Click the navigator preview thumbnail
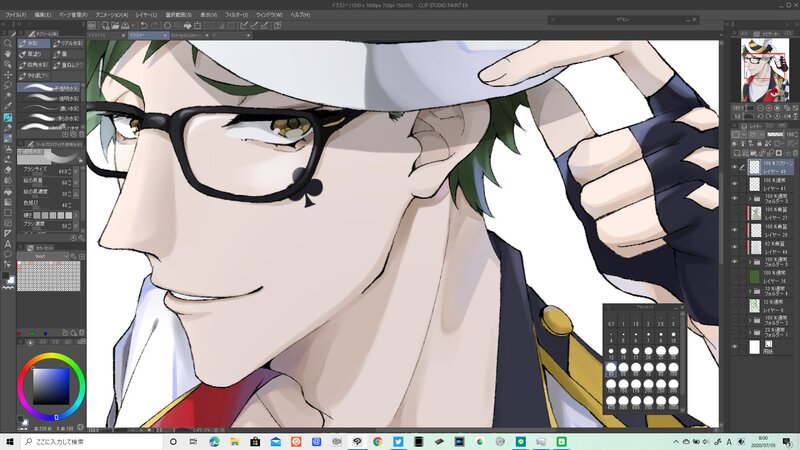This screenshot has width=800, height=450. 764,70
